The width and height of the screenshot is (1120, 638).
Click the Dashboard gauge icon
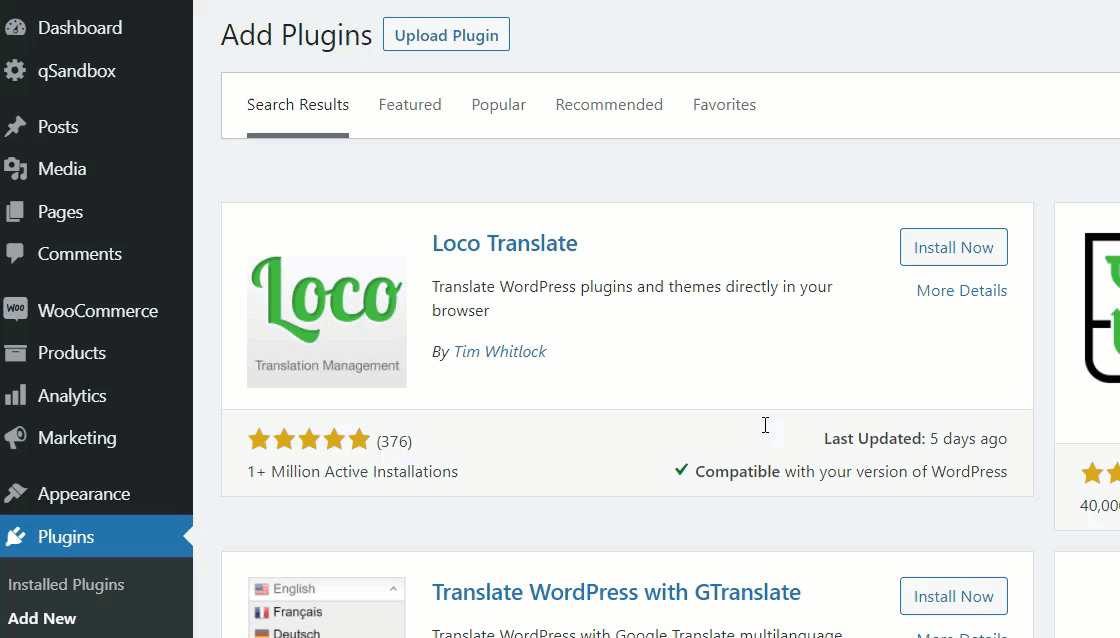coord(15,28)
